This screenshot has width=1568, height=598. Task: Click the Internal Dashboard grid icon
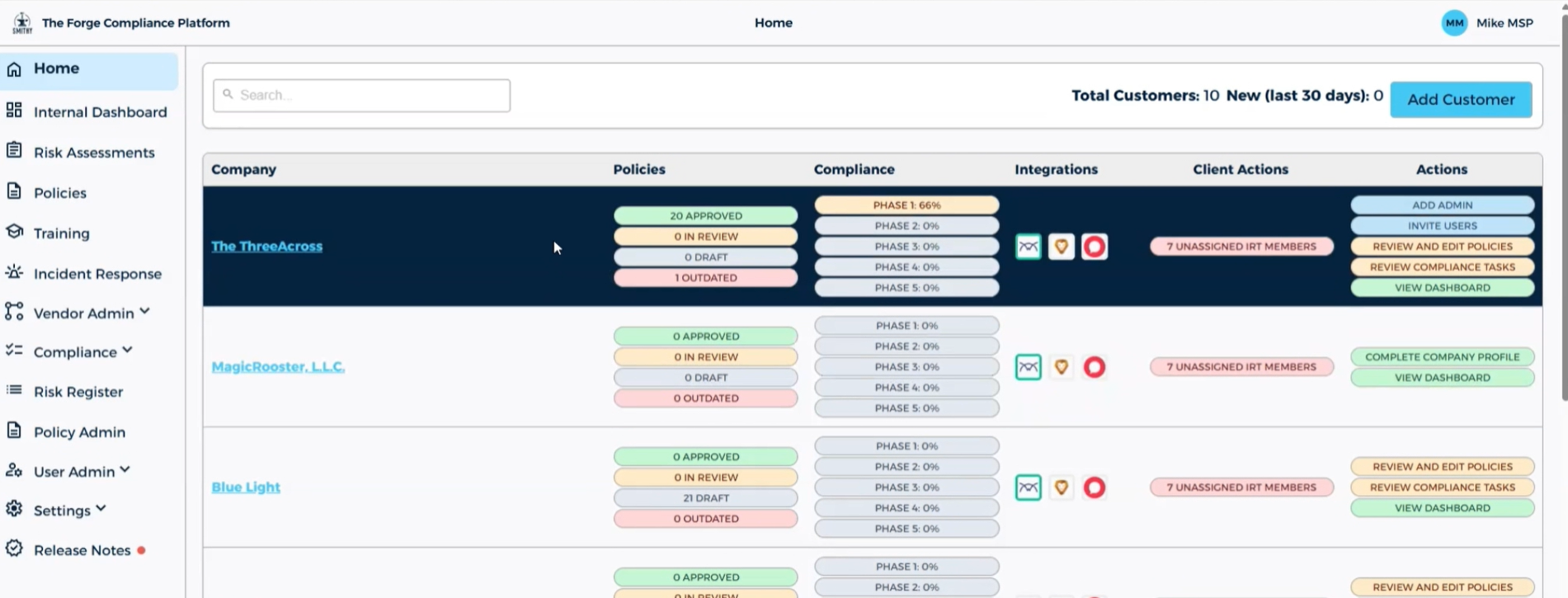click(x=14, y=111)
